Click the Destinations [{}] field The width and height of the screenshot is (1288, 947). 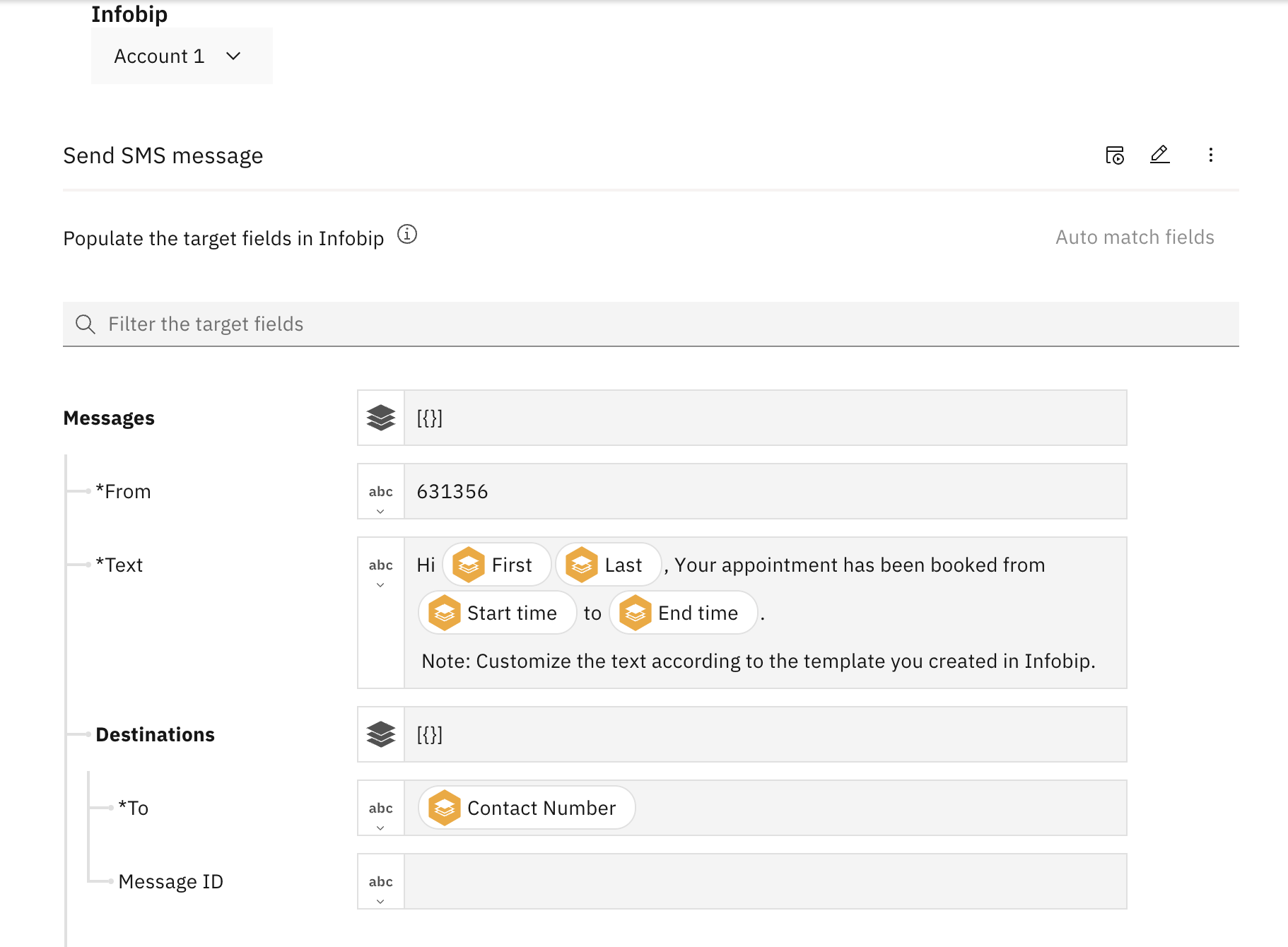pyautogui.click(x=765, y=734)
